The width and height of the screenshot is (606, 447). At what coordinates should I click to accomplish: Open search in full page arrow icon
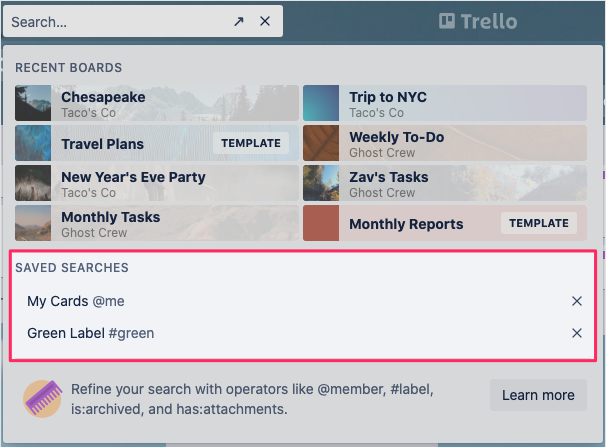click(x=239, y=22)
